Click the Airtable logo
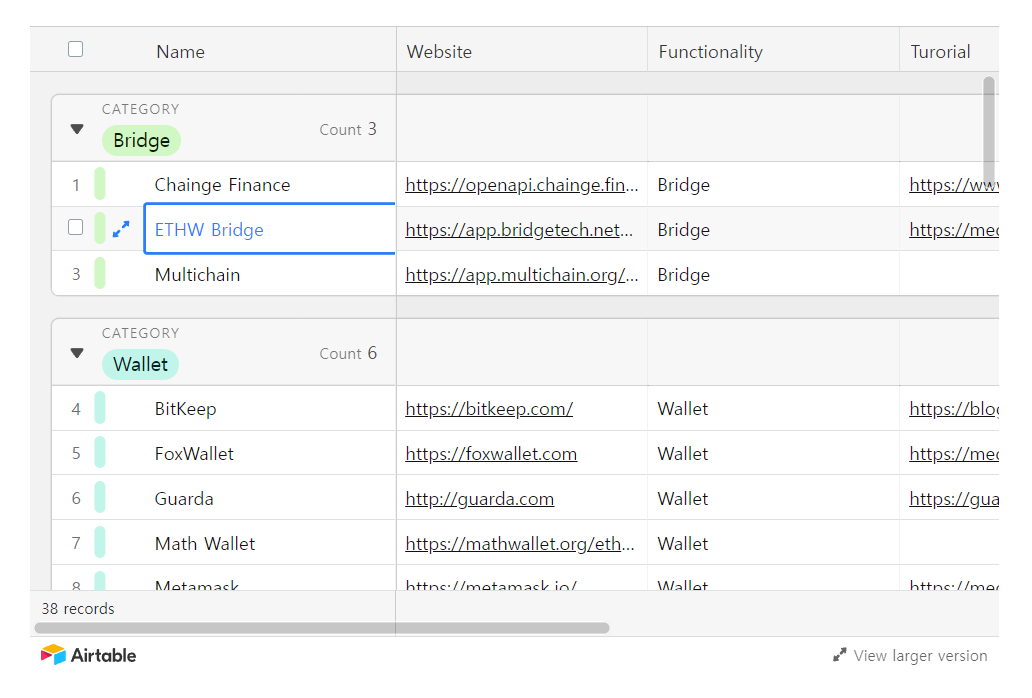 pyautogui.click(x=88, y=655)
